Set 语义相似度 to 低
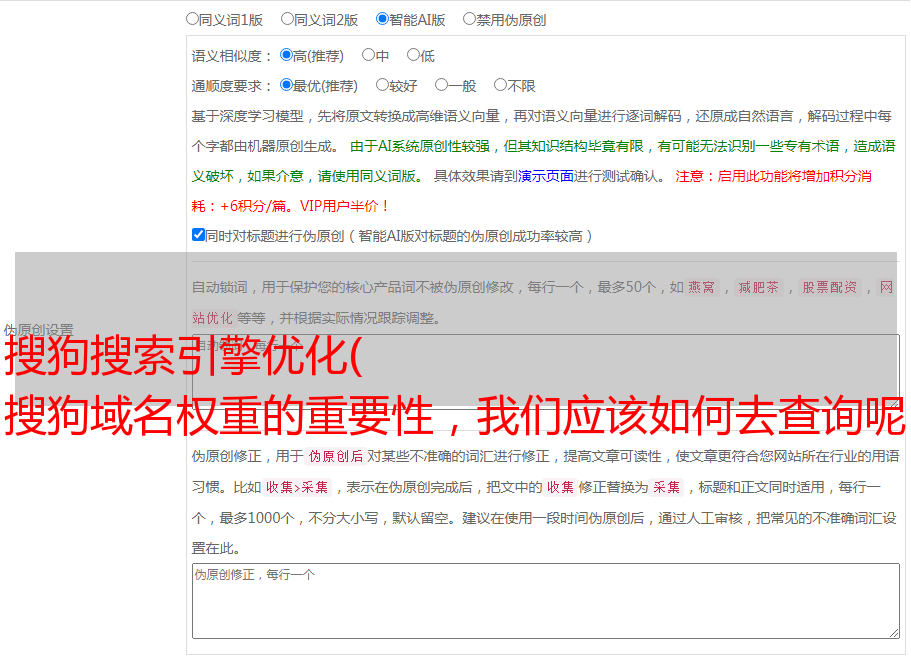911x658 pixels. [413, 55]
